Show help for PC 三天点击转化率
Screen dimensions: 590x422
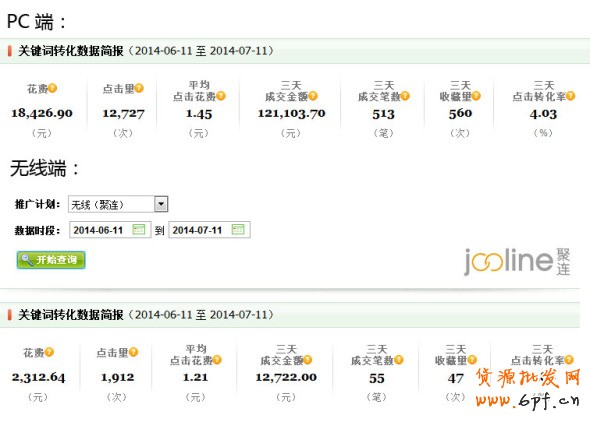570,96
